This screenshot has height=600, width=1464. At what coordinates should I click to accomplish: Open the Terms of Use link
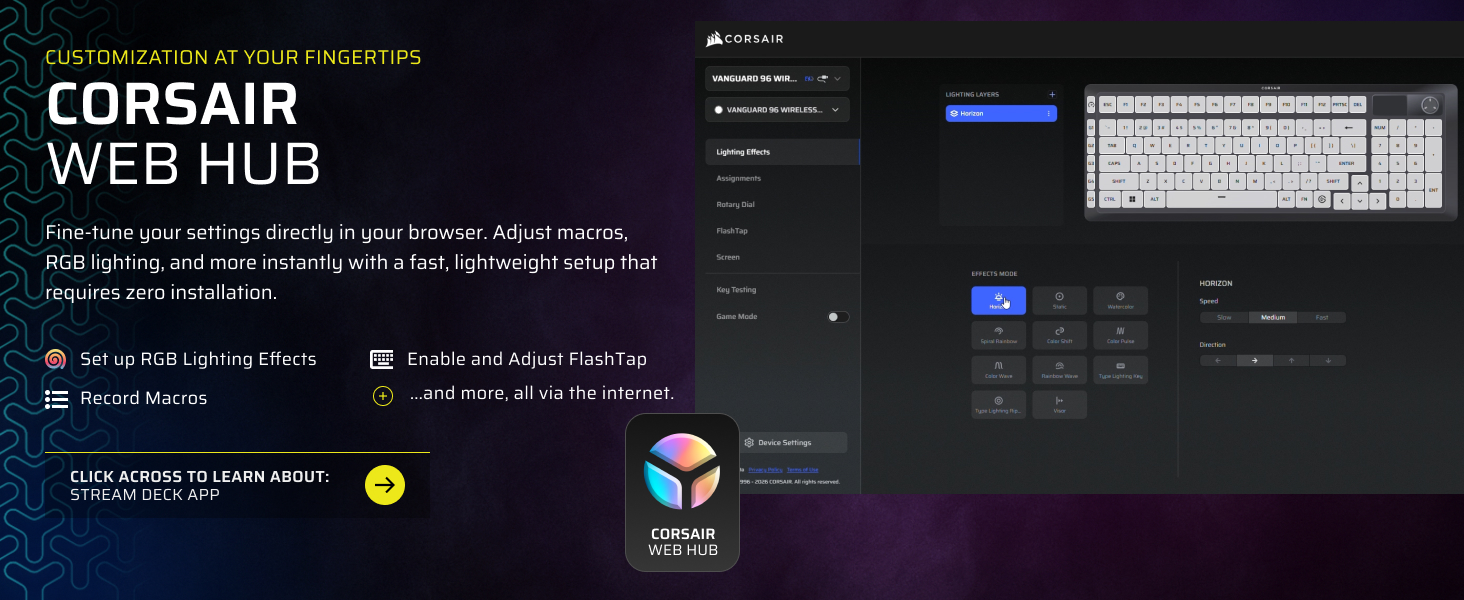click(802, 469)
